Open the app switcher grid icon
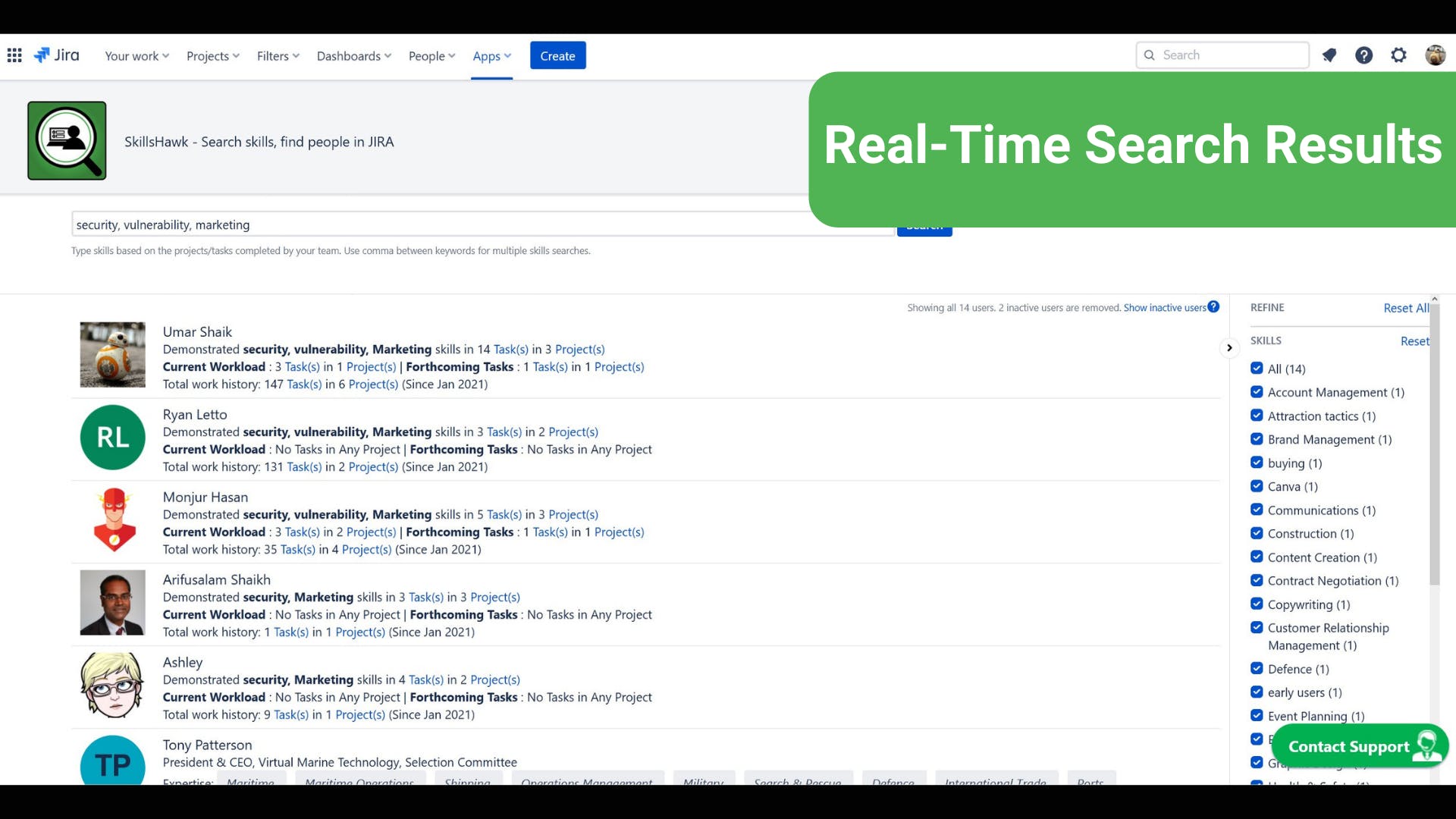 [14, 55]
